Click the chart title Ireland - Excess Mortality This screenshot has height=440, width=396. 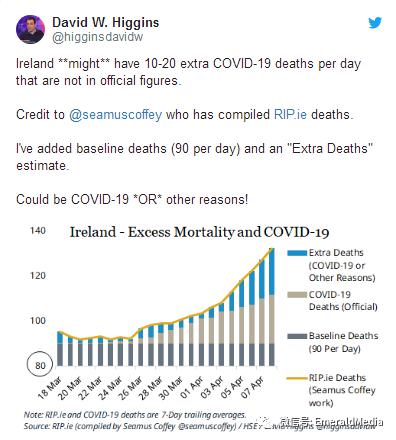pyautogui.click(x=199, y=232)
